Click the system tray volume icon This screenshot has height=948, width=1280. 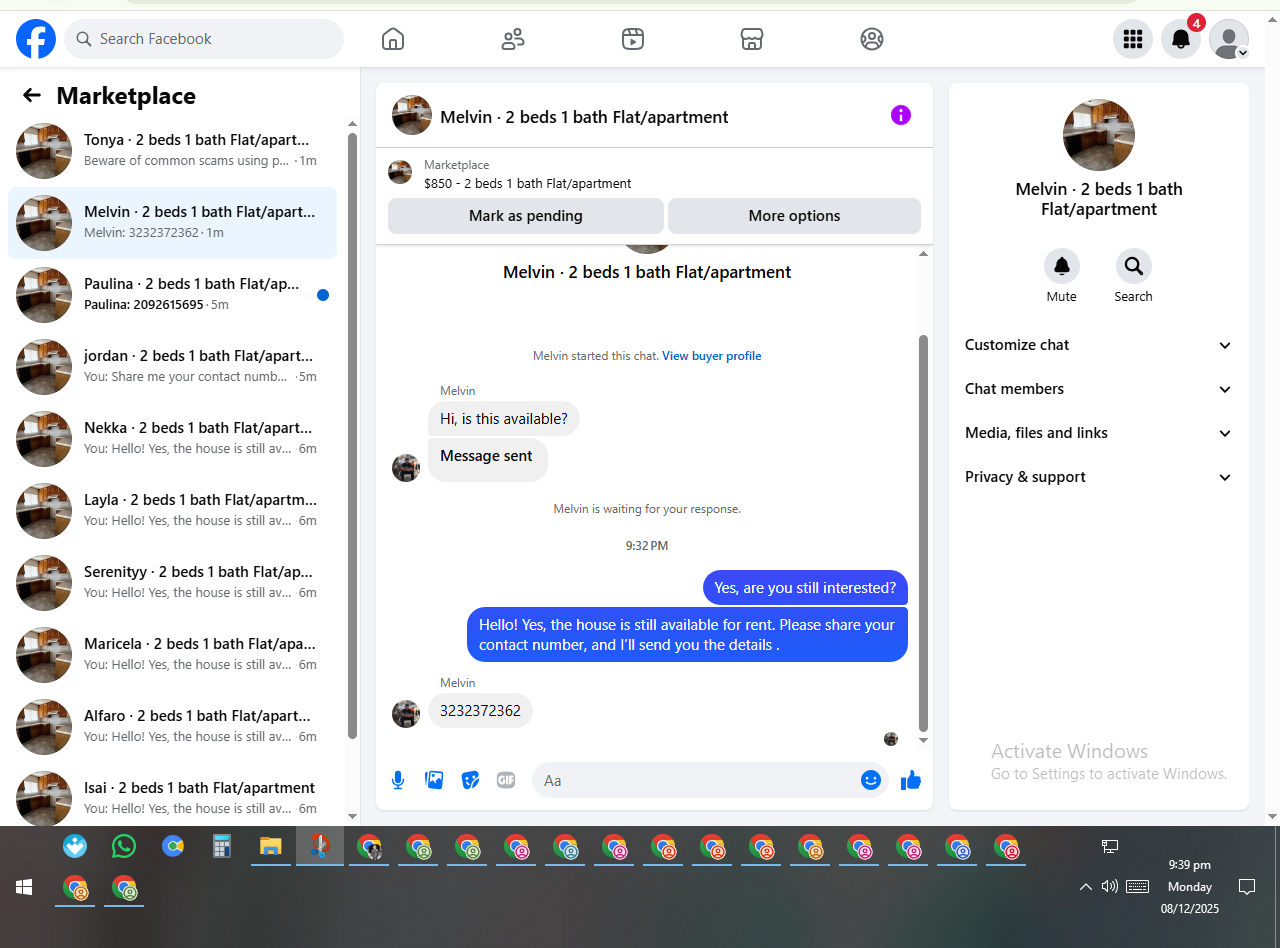(x=1109, y=886)
